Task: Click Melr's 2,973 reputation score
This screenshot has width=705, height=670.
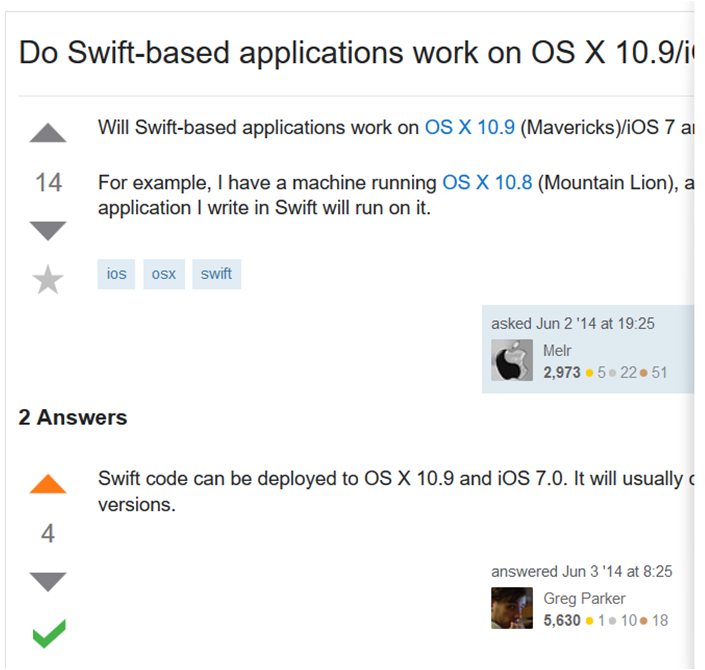Action: coord(562,373)
